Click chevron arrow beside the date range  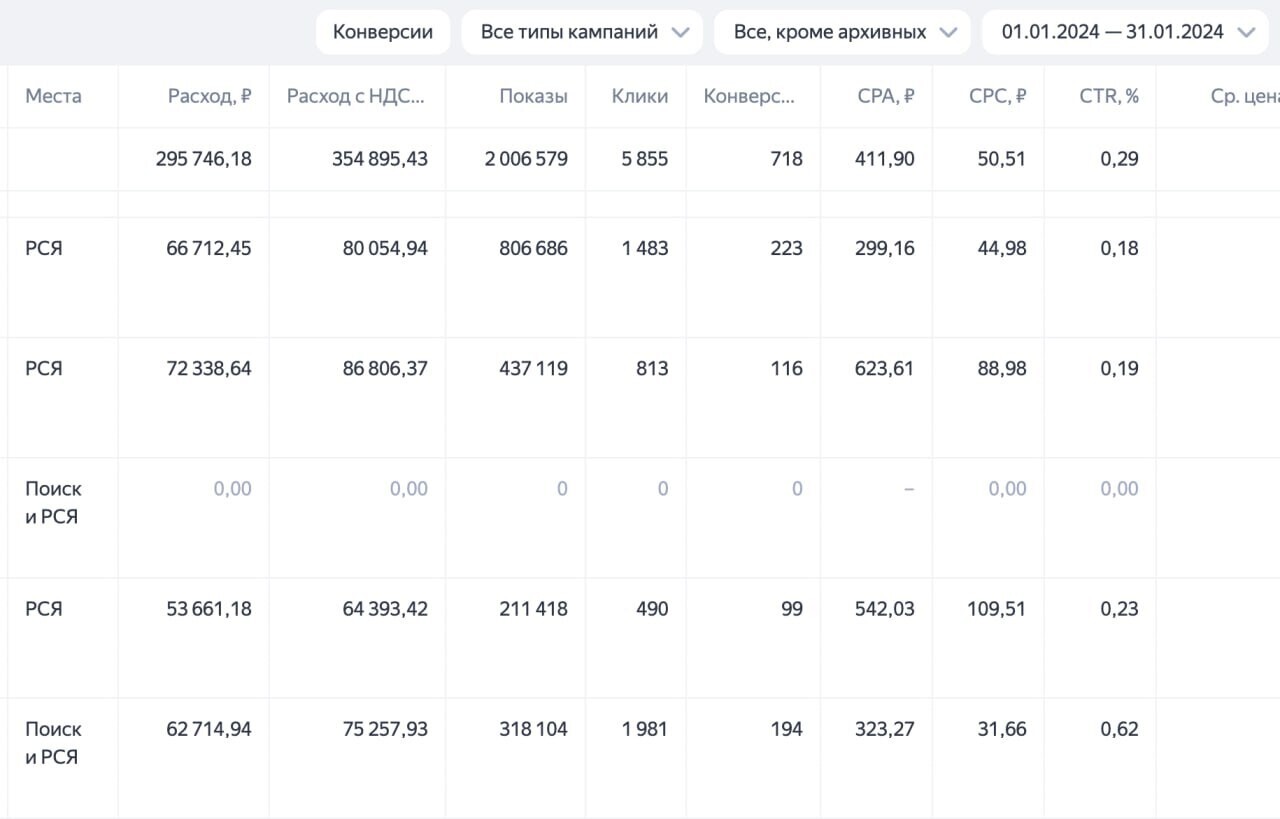(x=1246, y=32)
